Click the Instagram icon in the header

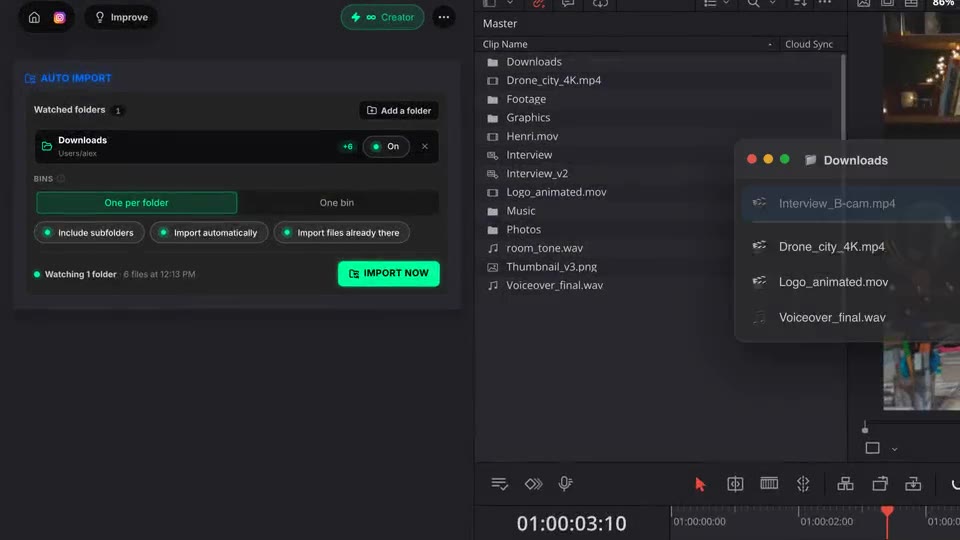(x=59, y=17)
